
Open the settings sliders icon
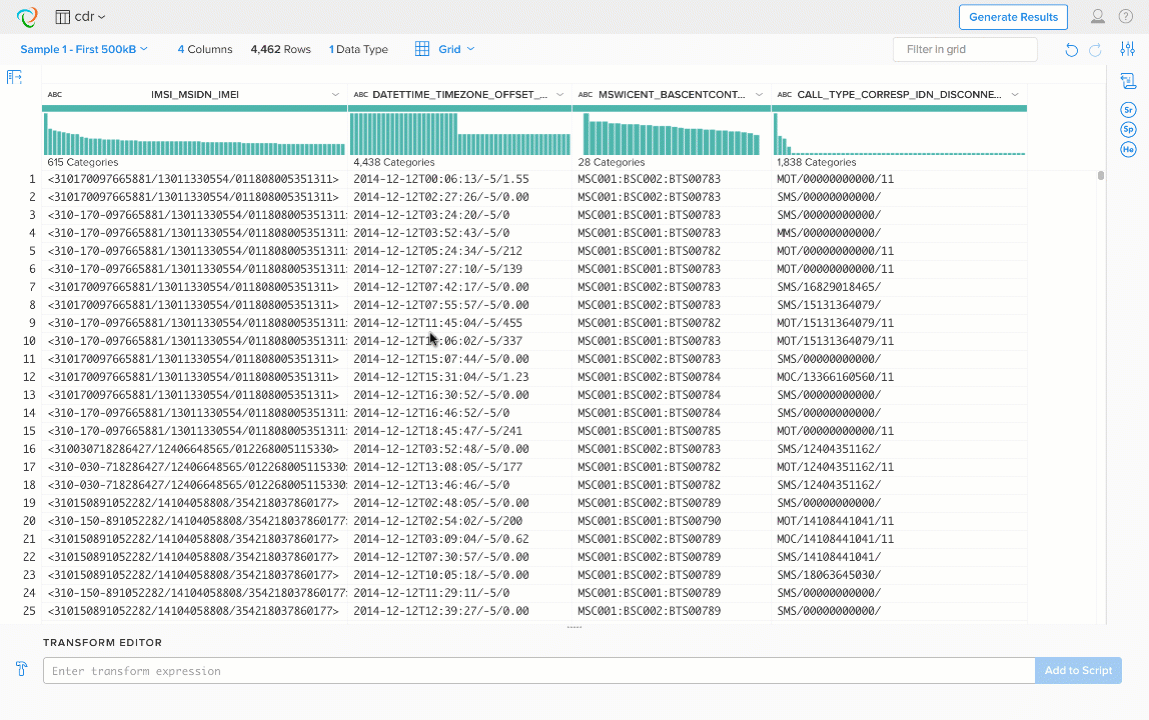pos(1128,49)
